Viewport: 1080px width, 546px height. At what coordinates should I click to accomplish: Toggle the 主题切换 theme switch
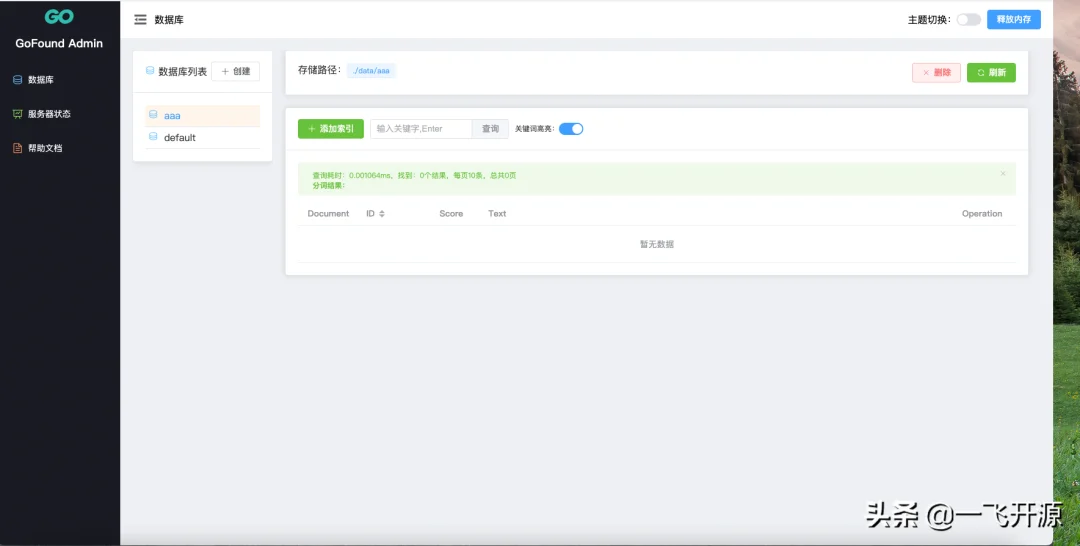pyautogui.click(x=968, y=19)
